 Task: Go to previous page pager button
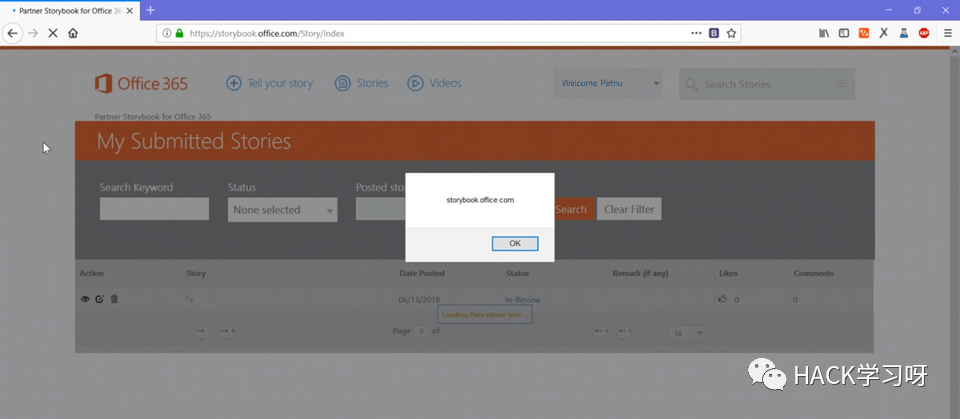click(227, 331)
